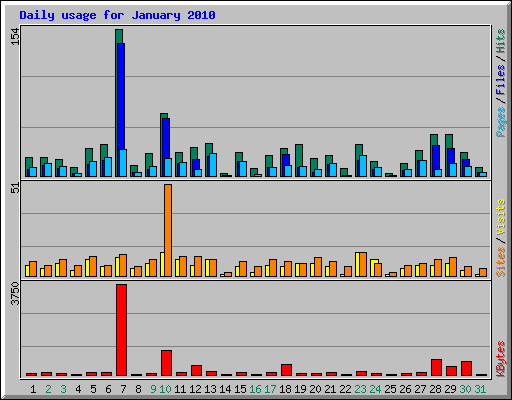This screenshot has height=400, width=512.
Task: Click the tallest red KBytes bar for day 7
Action: pyautogui.click(x=121, y=330)
